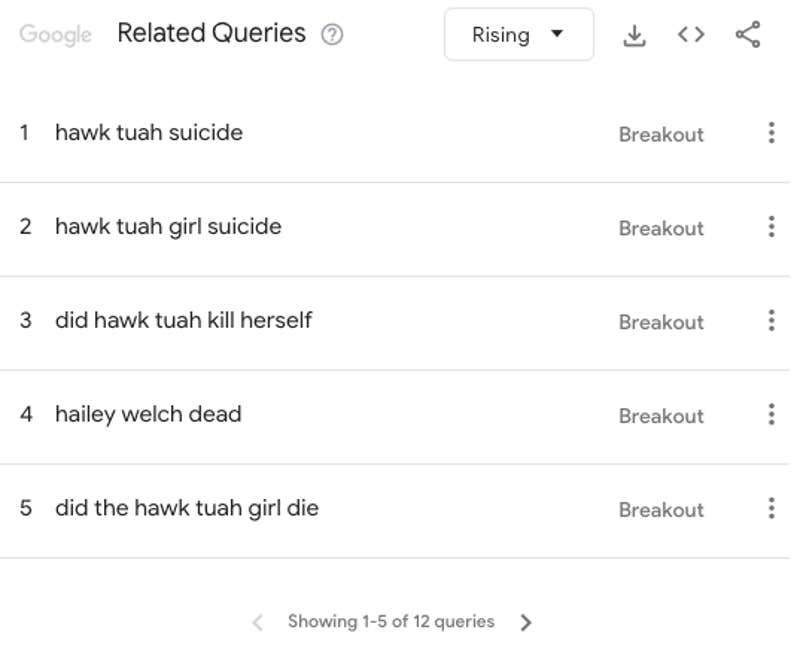Expand the three-dot menu next to hawk tuah girl suicide
Image resolution: width=800 pixels, height=651 pixels.
click(771, 227)
